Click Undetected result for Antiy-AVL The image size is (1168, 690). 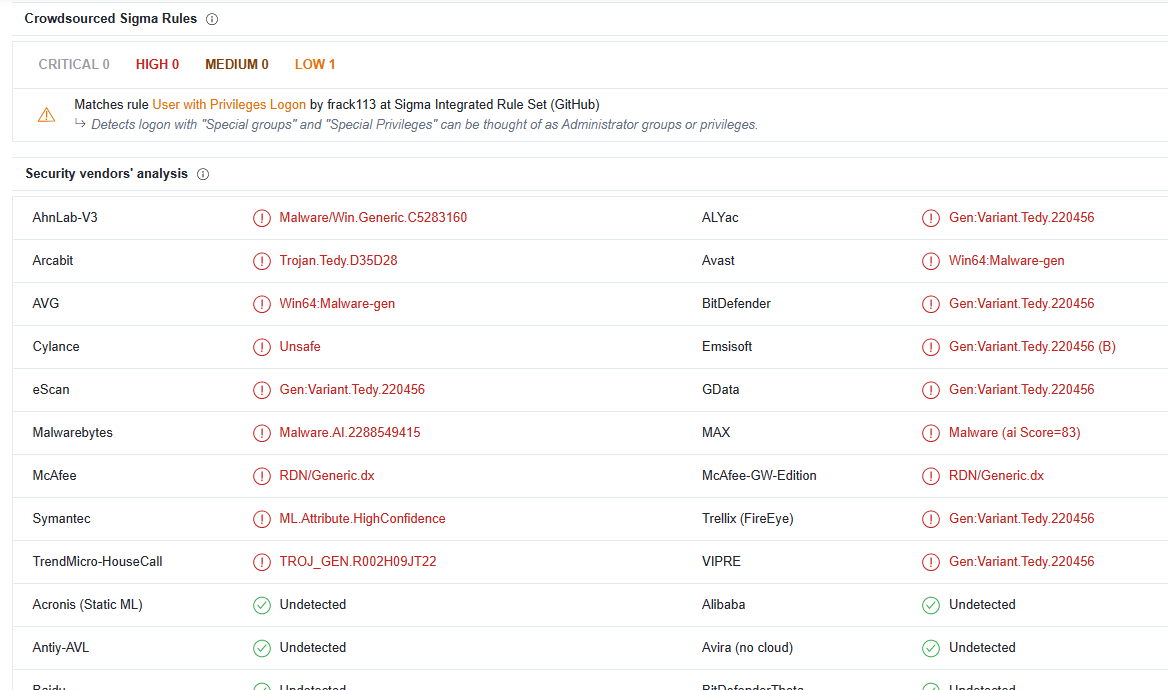pos(313,648)
